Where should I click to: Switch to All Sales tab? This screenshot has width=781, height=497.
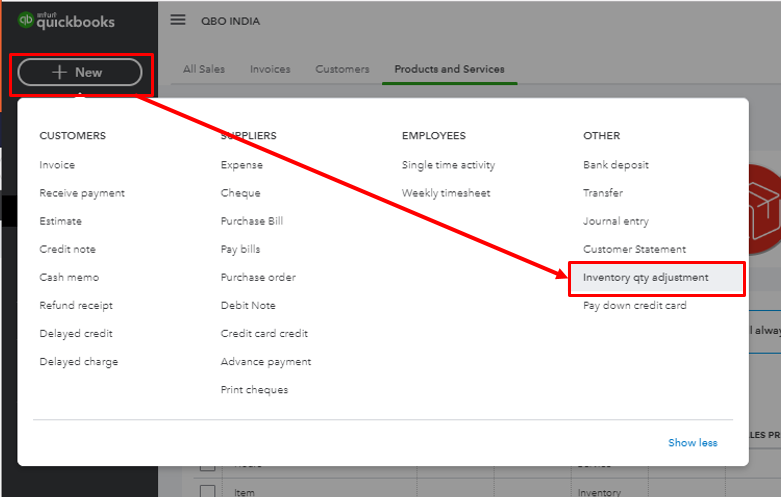(x=204, y=69)
